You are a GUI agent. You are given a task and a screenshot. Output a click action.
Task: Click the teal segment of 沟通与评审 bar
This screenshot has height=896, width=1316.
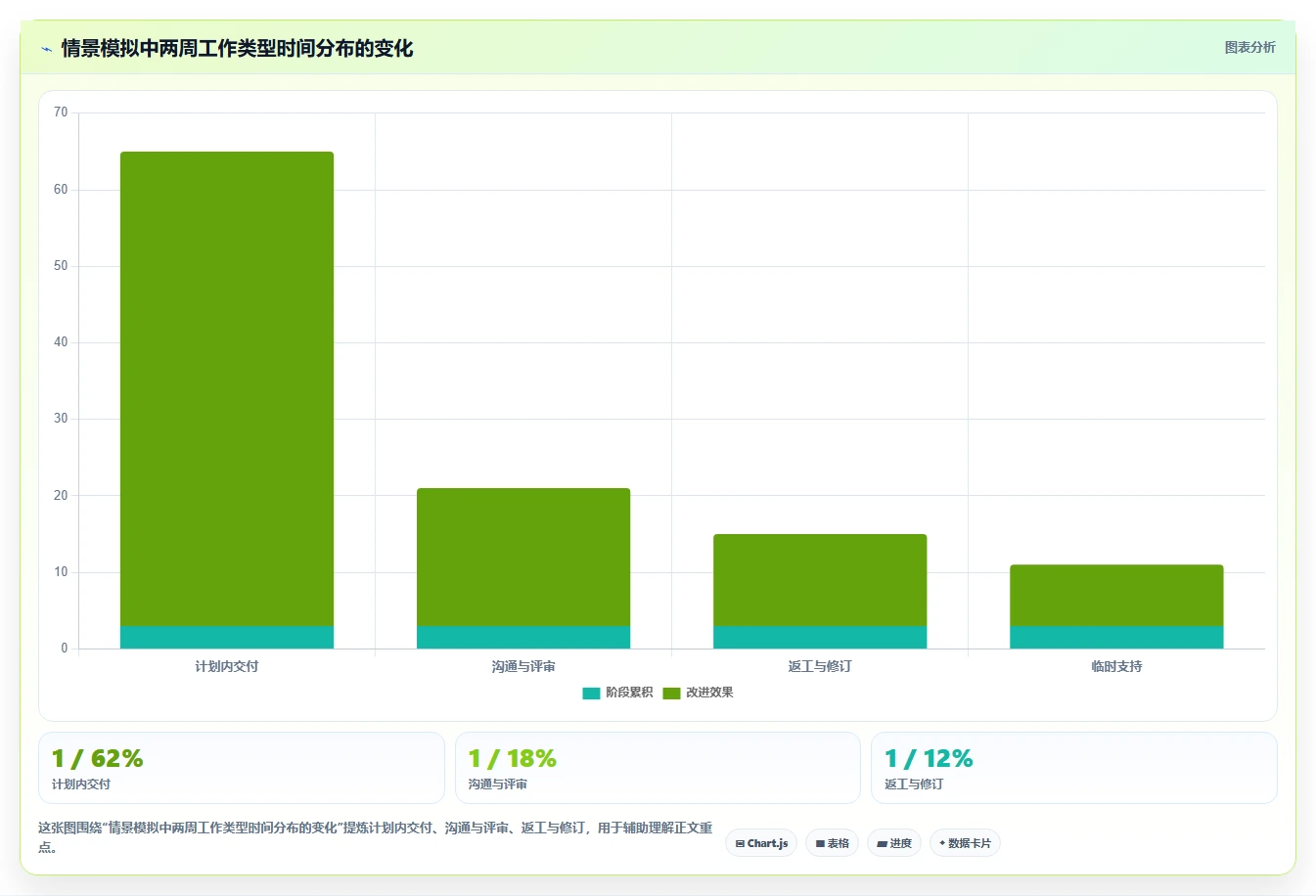[x=523, y=637]
